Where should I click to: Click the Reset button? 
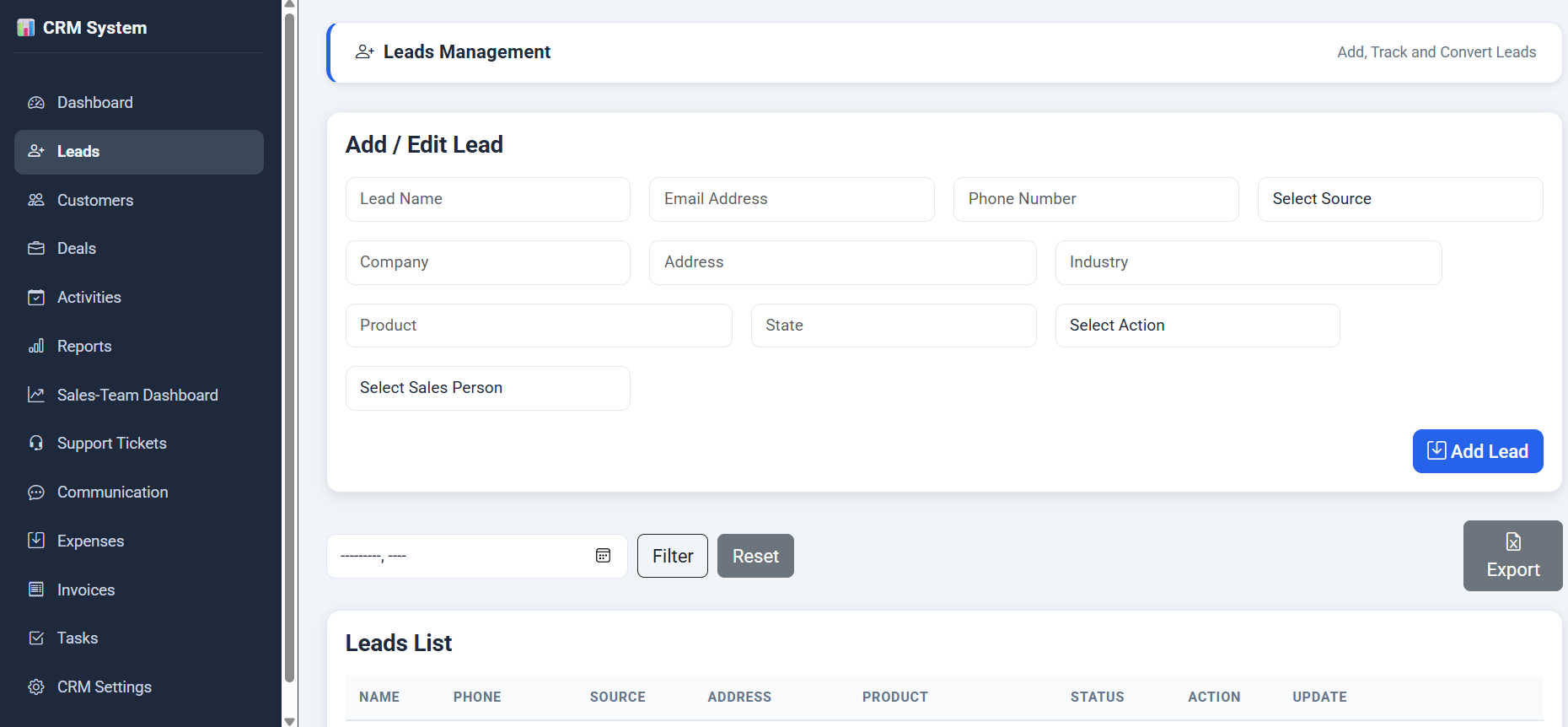pos(755,556)
